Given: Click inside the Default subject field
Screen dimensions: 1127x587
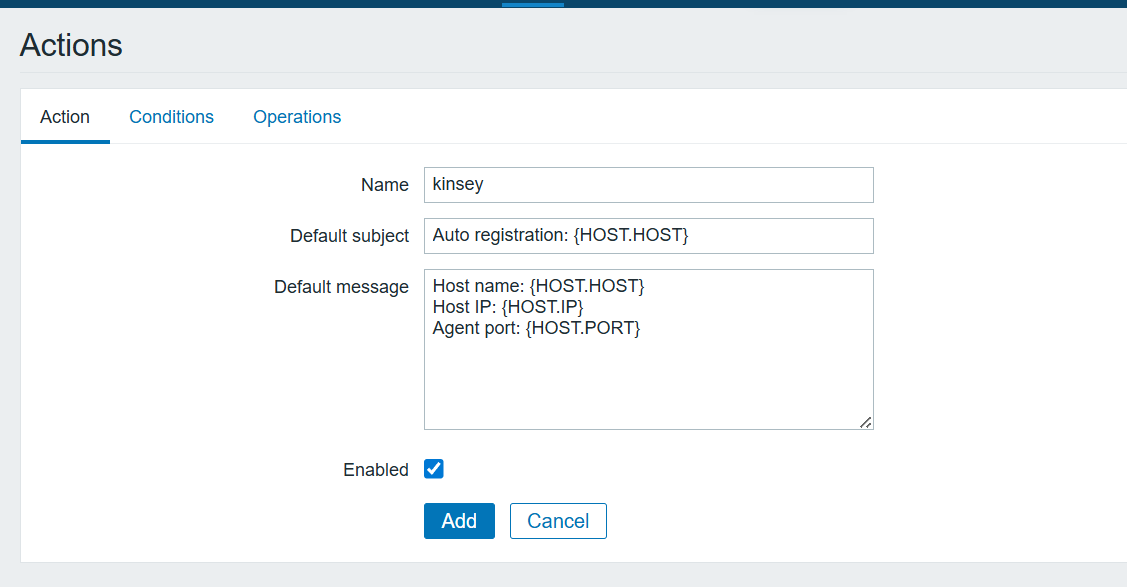Looking at the screenshot, I should (x=648, y=236).
